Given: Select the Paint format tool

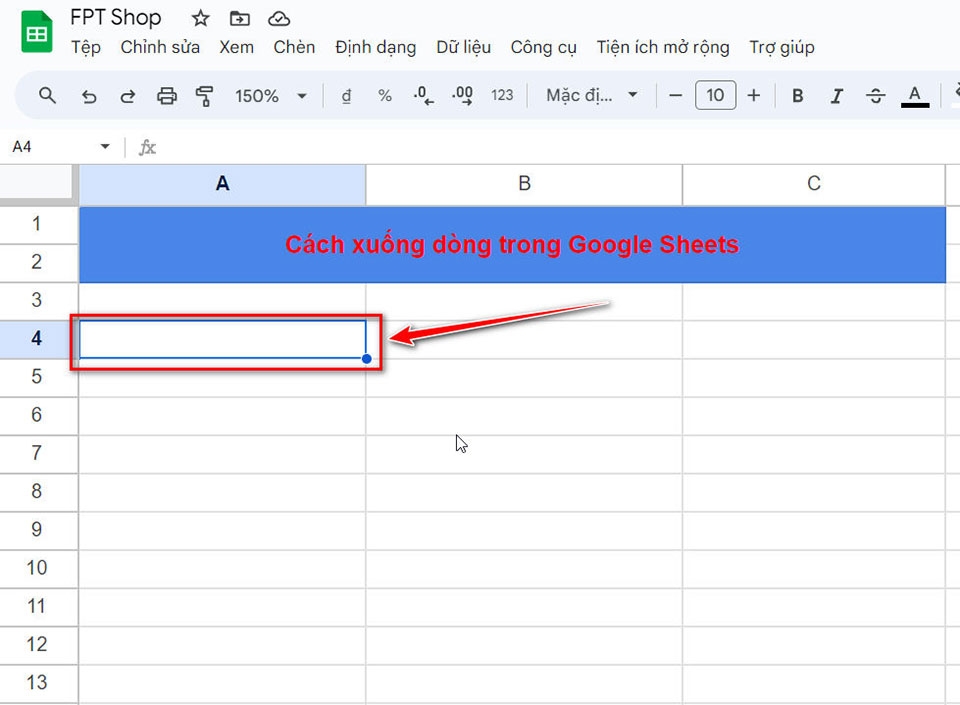Looking at the screenshot, I should coord(206,95).
